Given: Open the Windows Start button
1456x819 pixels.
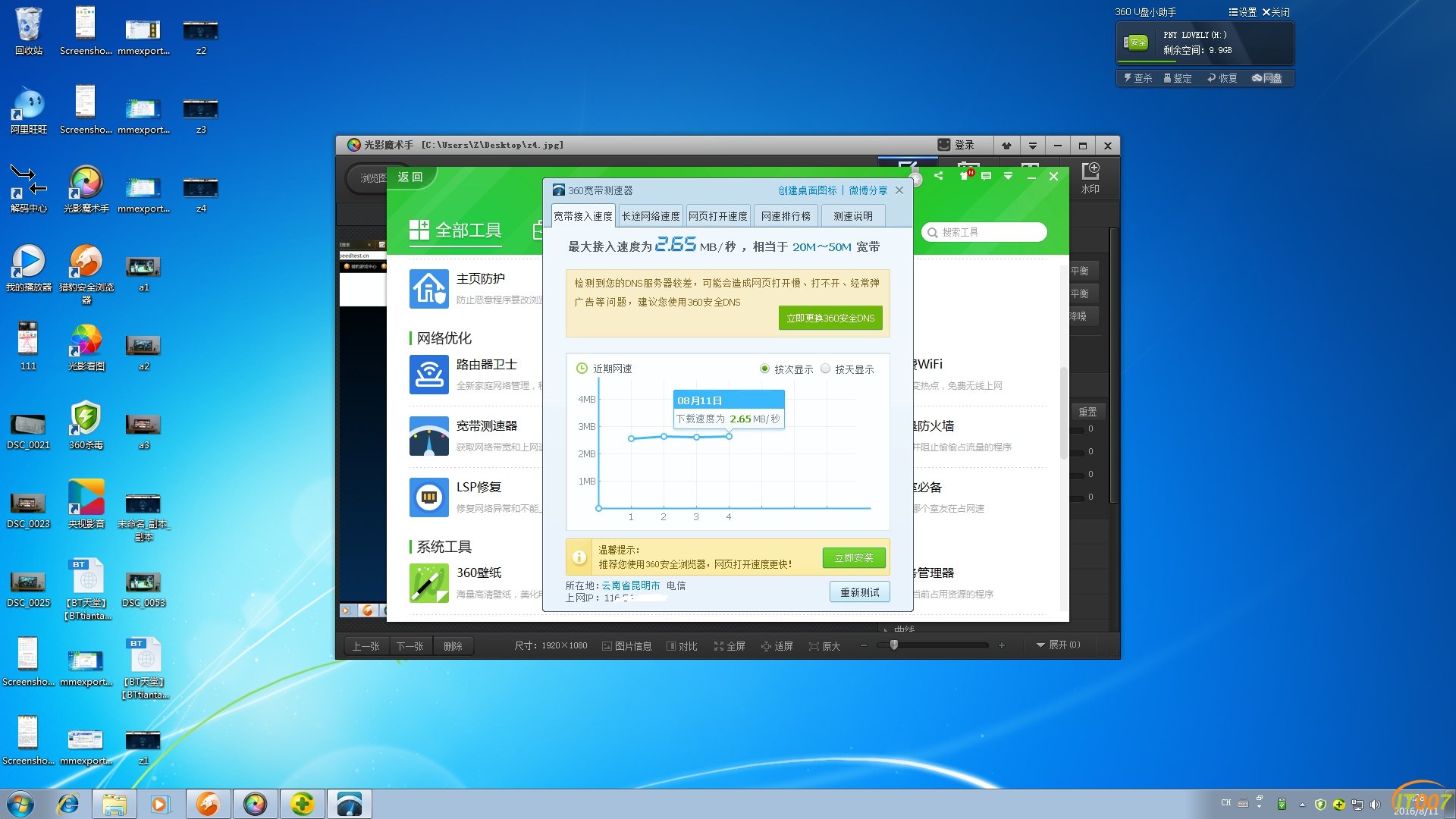Looking at the screenshot, I should click(20, 804).
